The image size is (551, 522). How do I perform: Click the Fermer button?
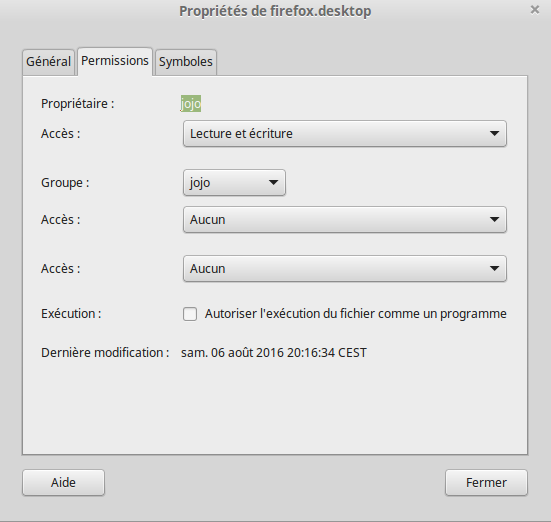click(x=486, y=483)
